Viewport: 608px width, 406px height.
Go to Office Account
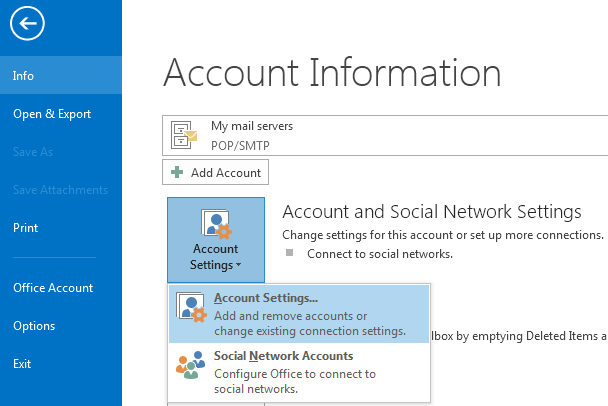(x=61, y=288)
